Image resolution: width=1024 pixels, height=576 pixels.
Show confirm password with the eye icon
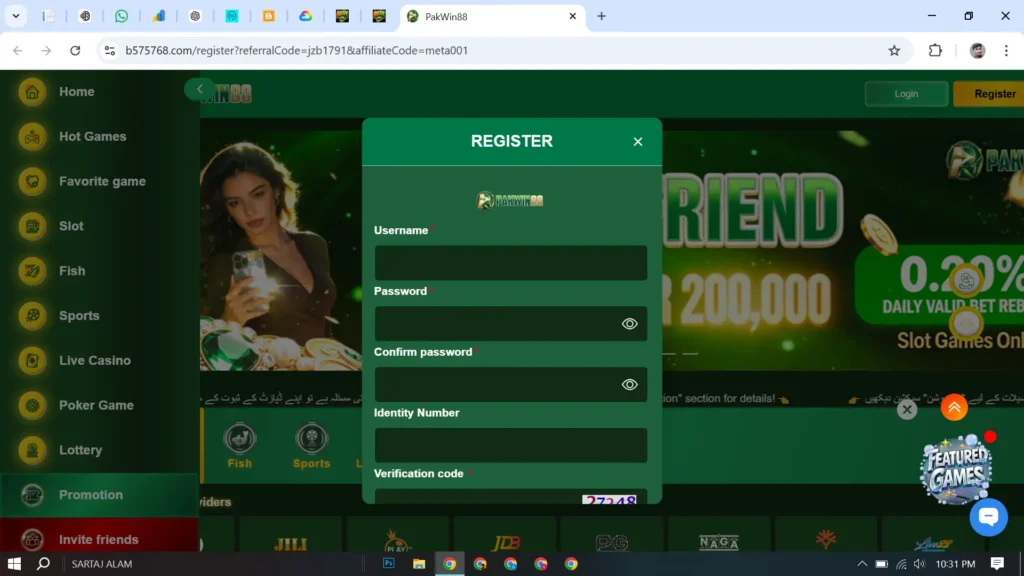coord(630,384)
